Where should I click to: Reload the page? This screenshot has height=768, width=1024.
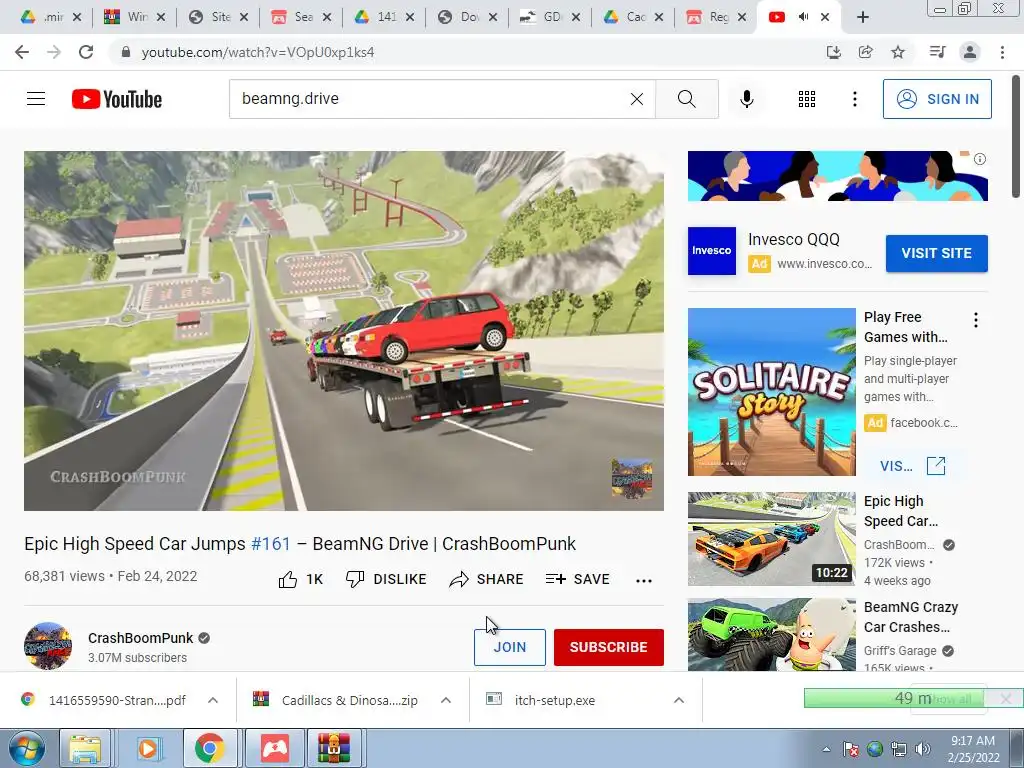86,52
